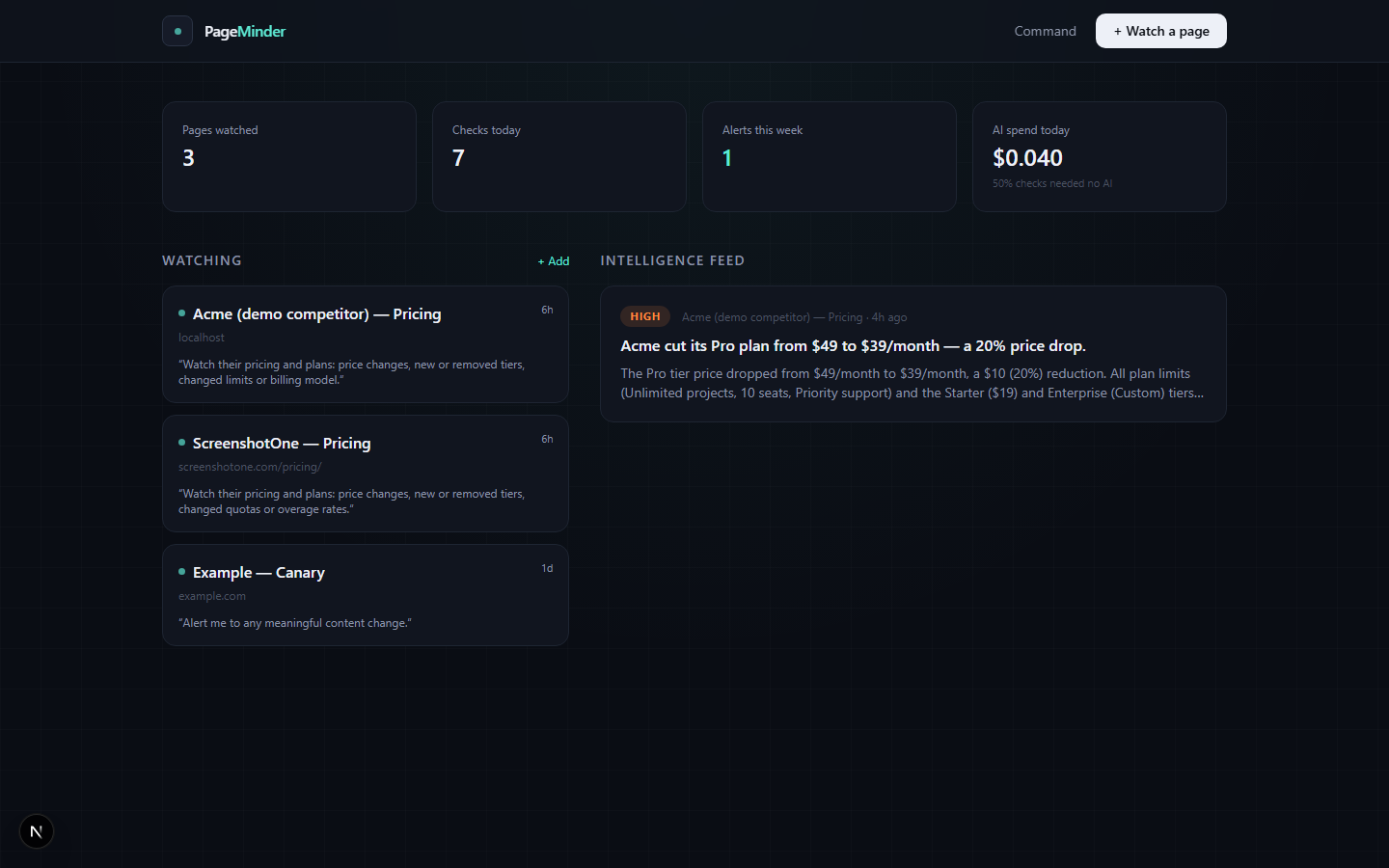Select the Pages watched stat card

(x=289, y=156)
